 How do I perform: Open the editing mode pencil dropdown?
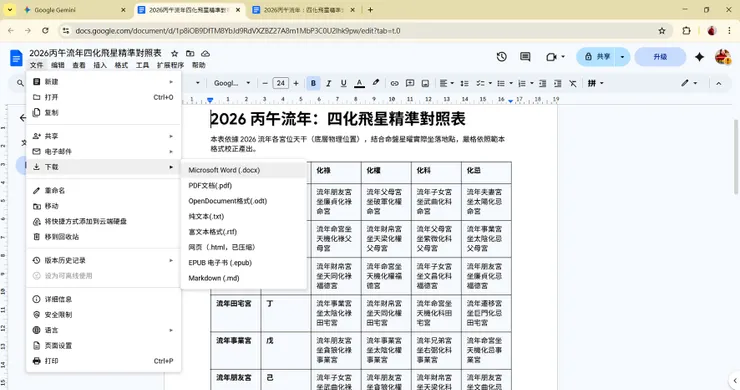tap(689, 83)
